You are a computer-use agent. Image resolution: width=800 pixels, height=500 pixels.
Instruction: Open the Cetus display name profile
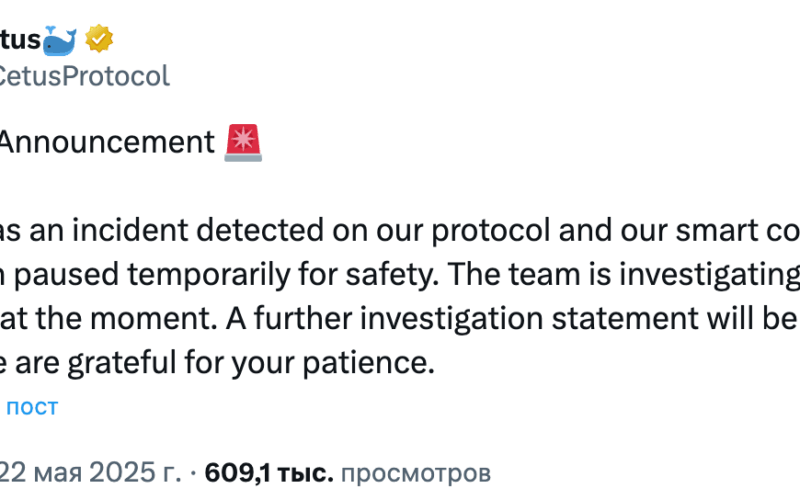pyautogui.click(x=20, y=40)
